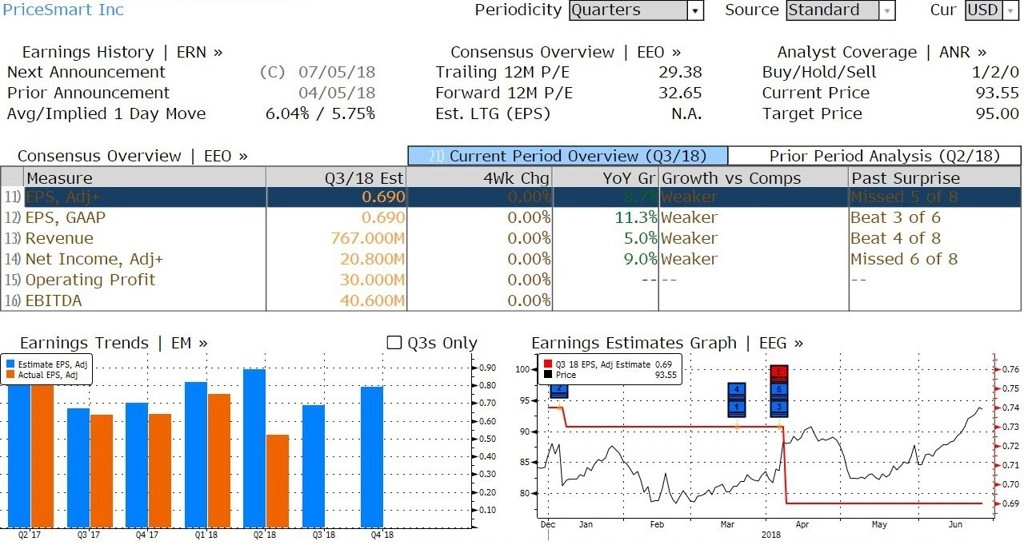Click the Prior Announcement date 04/05/18

337,93
